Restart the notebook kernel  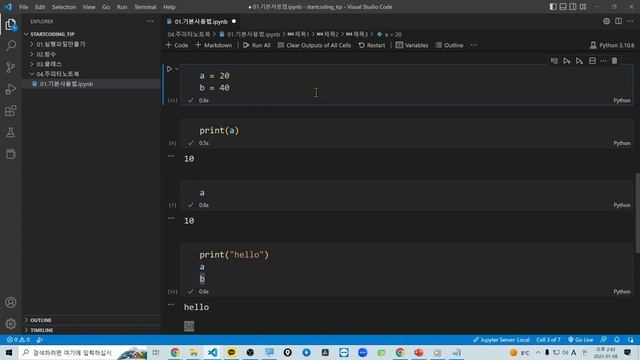371,45
